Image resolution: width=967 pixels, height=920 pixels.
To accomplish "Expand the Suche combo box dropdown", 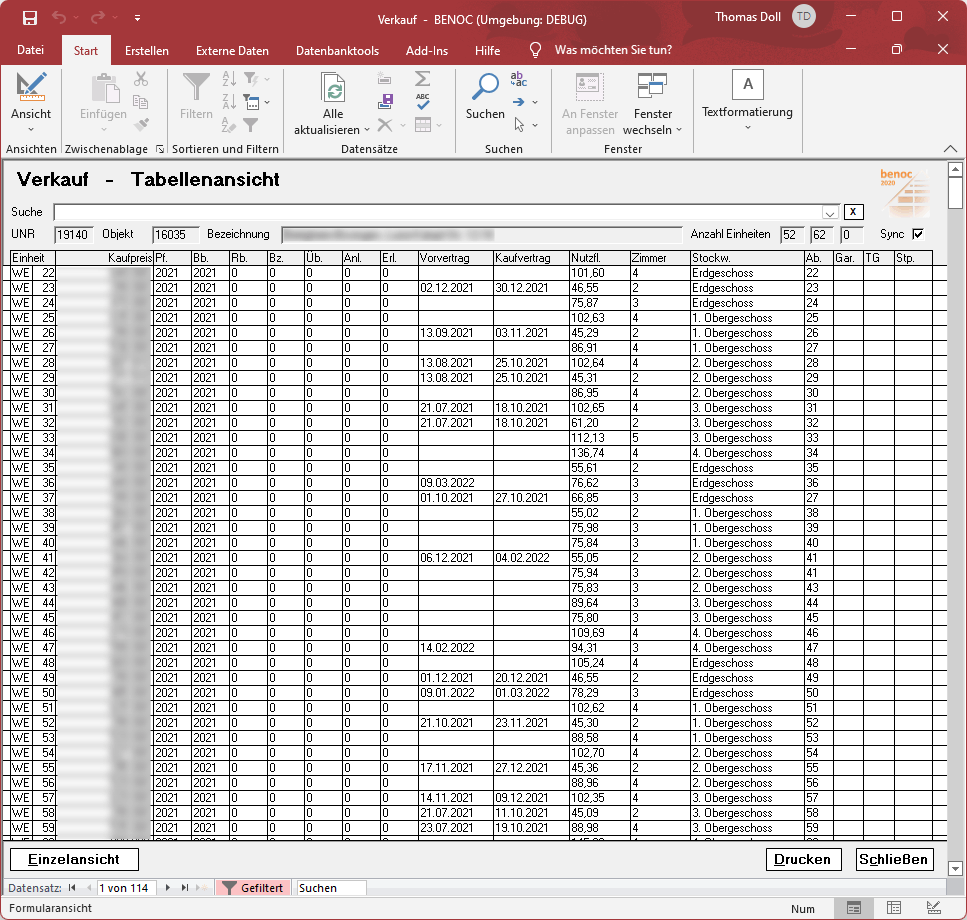I will click(x=829, y=212).
